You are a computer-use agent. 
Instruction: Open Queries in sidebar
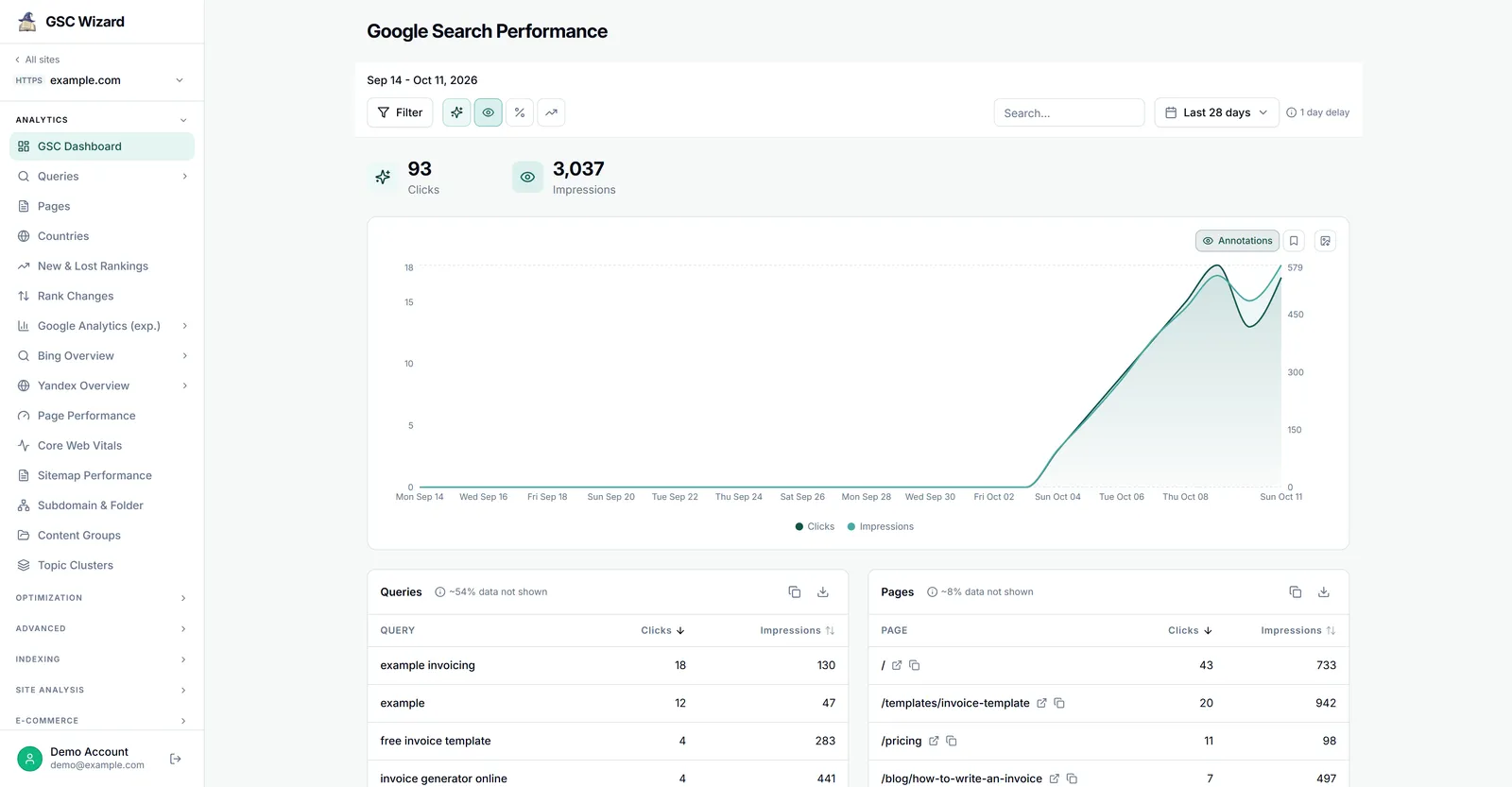click(102, 177)
